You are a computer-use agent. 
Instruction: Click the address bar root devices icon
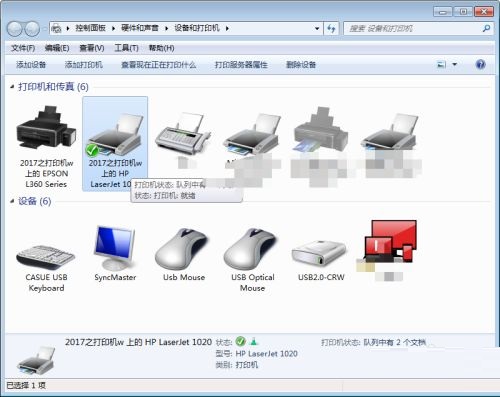[57, 29]
